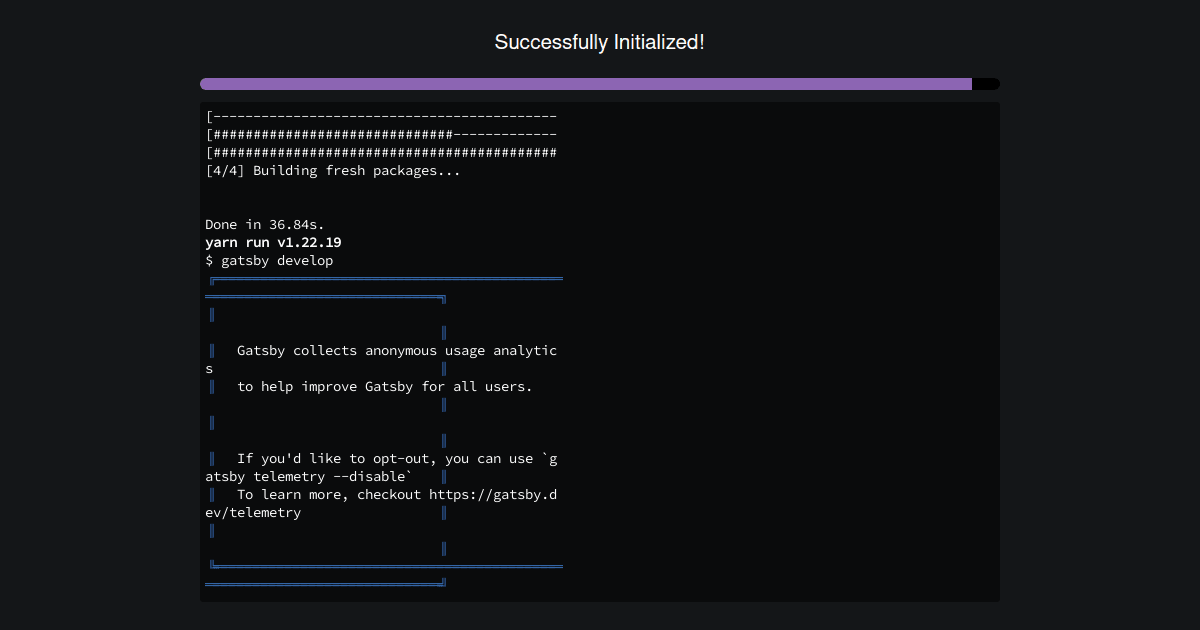Click the Successfully Initialized heading

coord(599,42)
